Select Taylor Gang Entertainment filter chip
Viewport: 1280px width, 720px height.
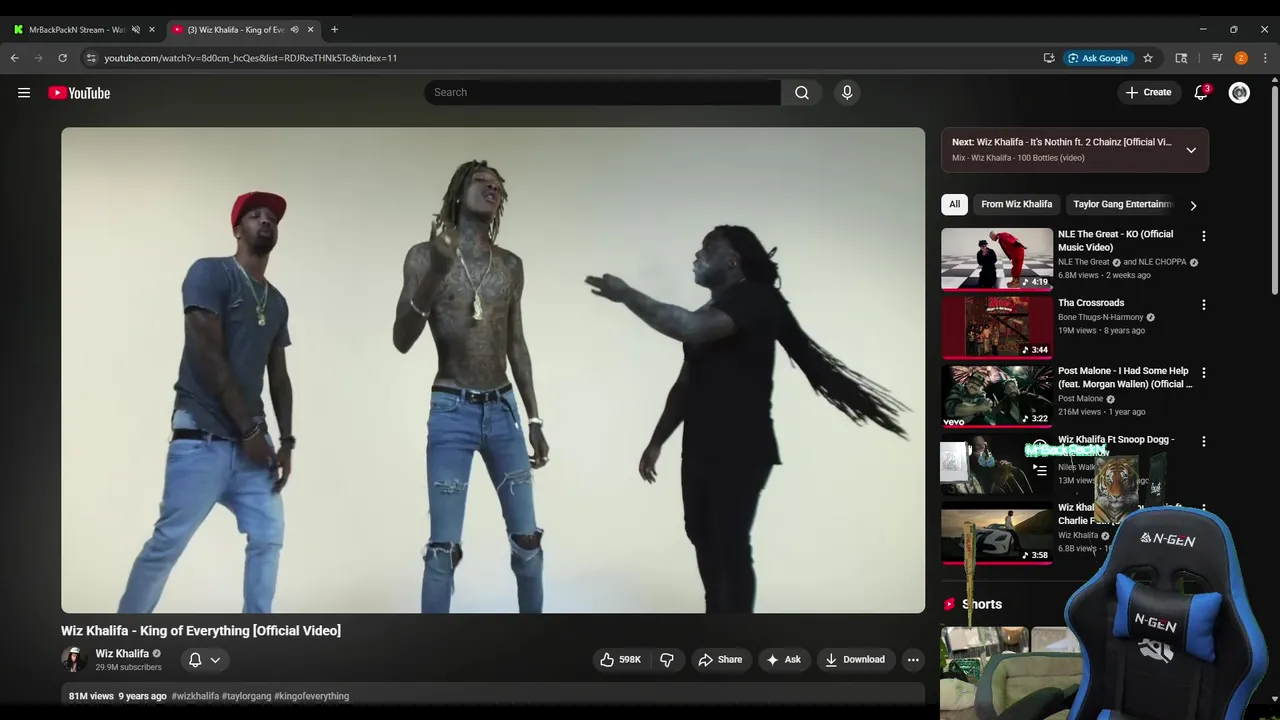(x=1121, y=204)
